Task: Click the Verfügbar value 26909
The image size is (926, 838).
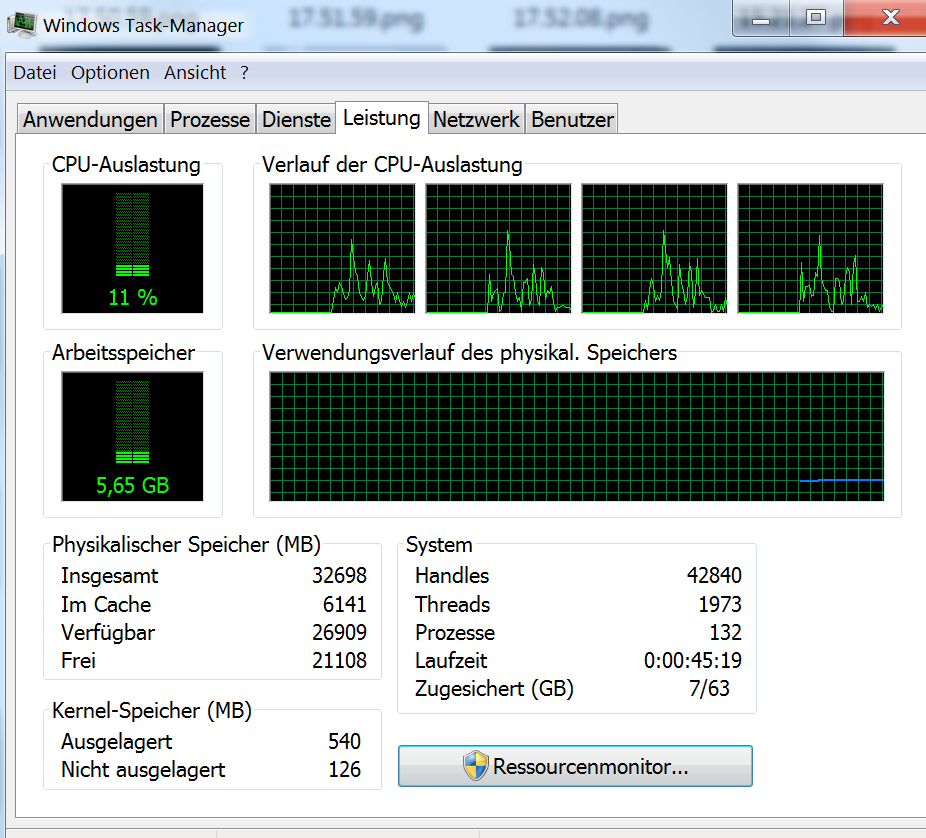Action: 340,632
